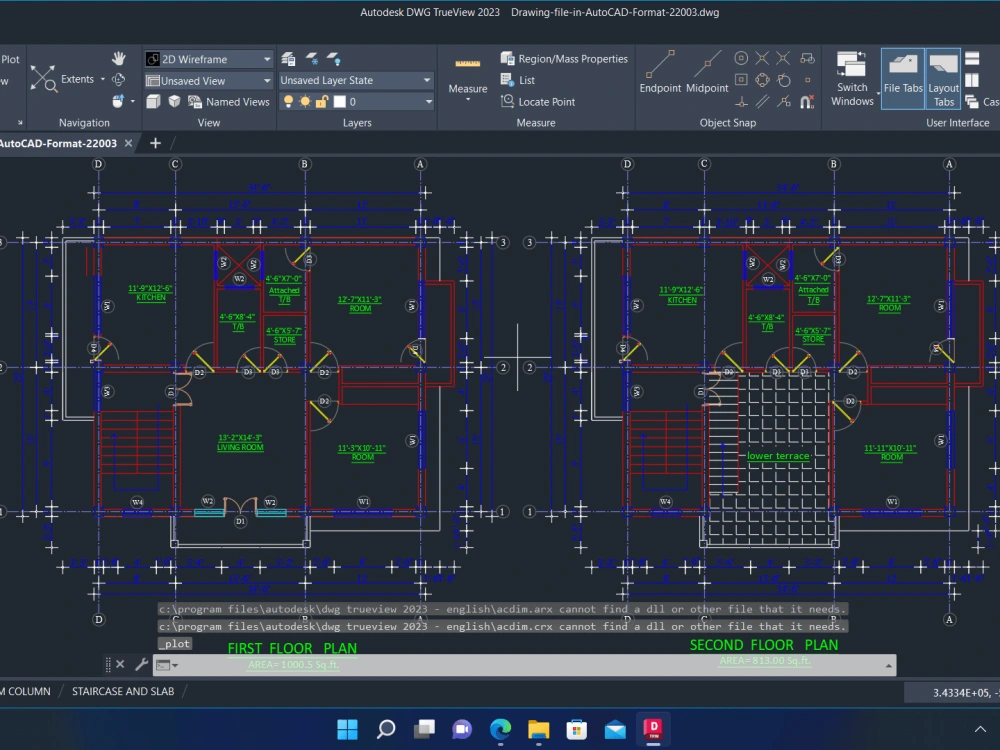The image size is (1000, 750).
Task: Run Region/Mass Properties
Action: [563, 58]
